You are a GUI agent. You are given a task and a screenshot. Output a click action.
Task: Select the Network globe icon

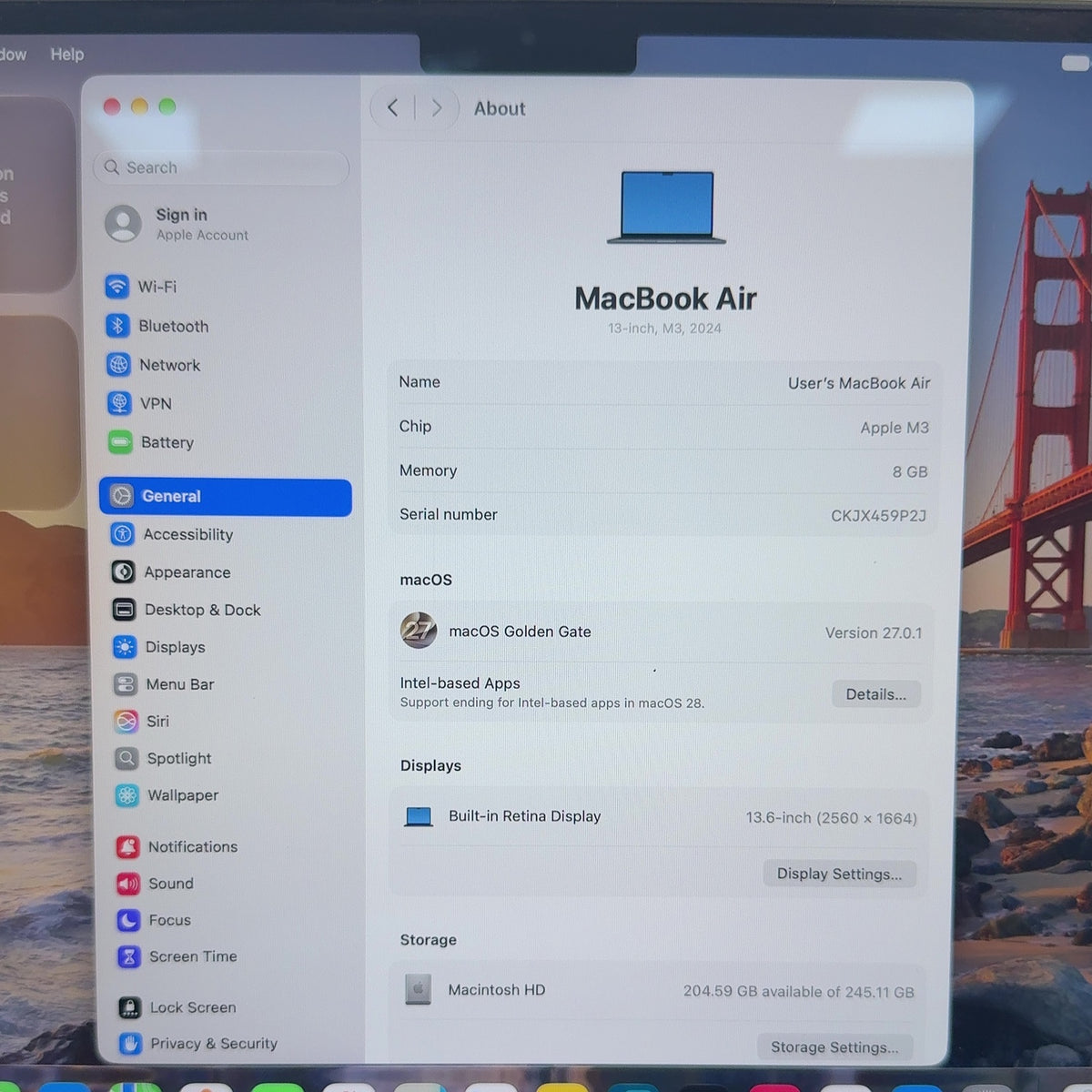119,365
